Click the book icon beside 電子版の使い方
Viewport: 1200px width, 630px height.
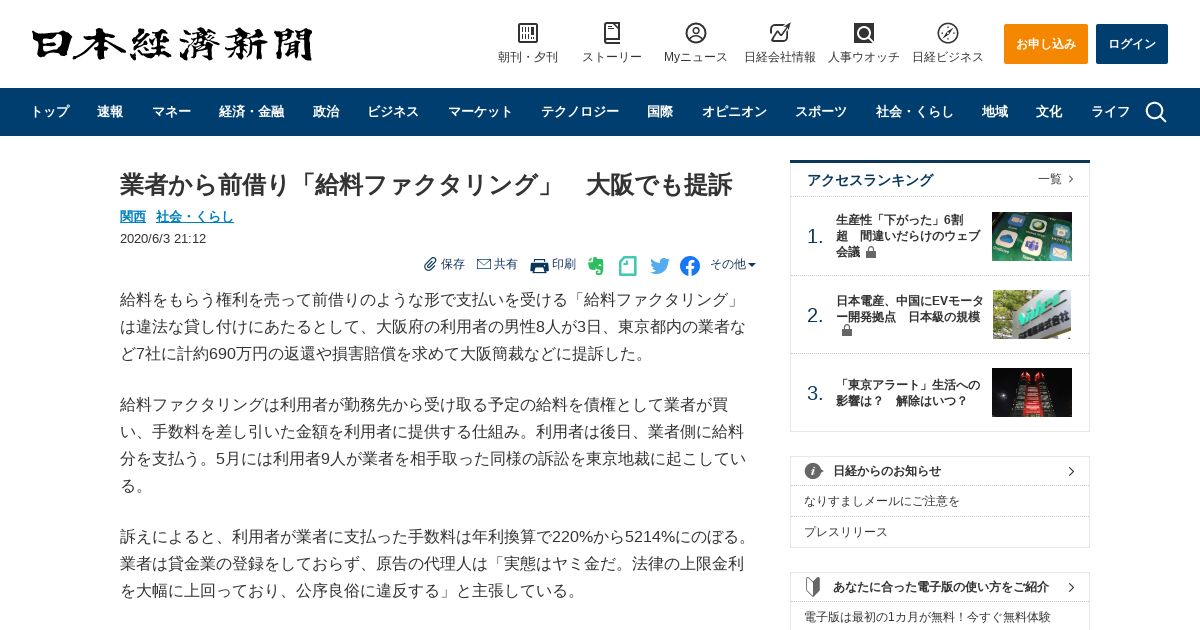click(813, 587)
